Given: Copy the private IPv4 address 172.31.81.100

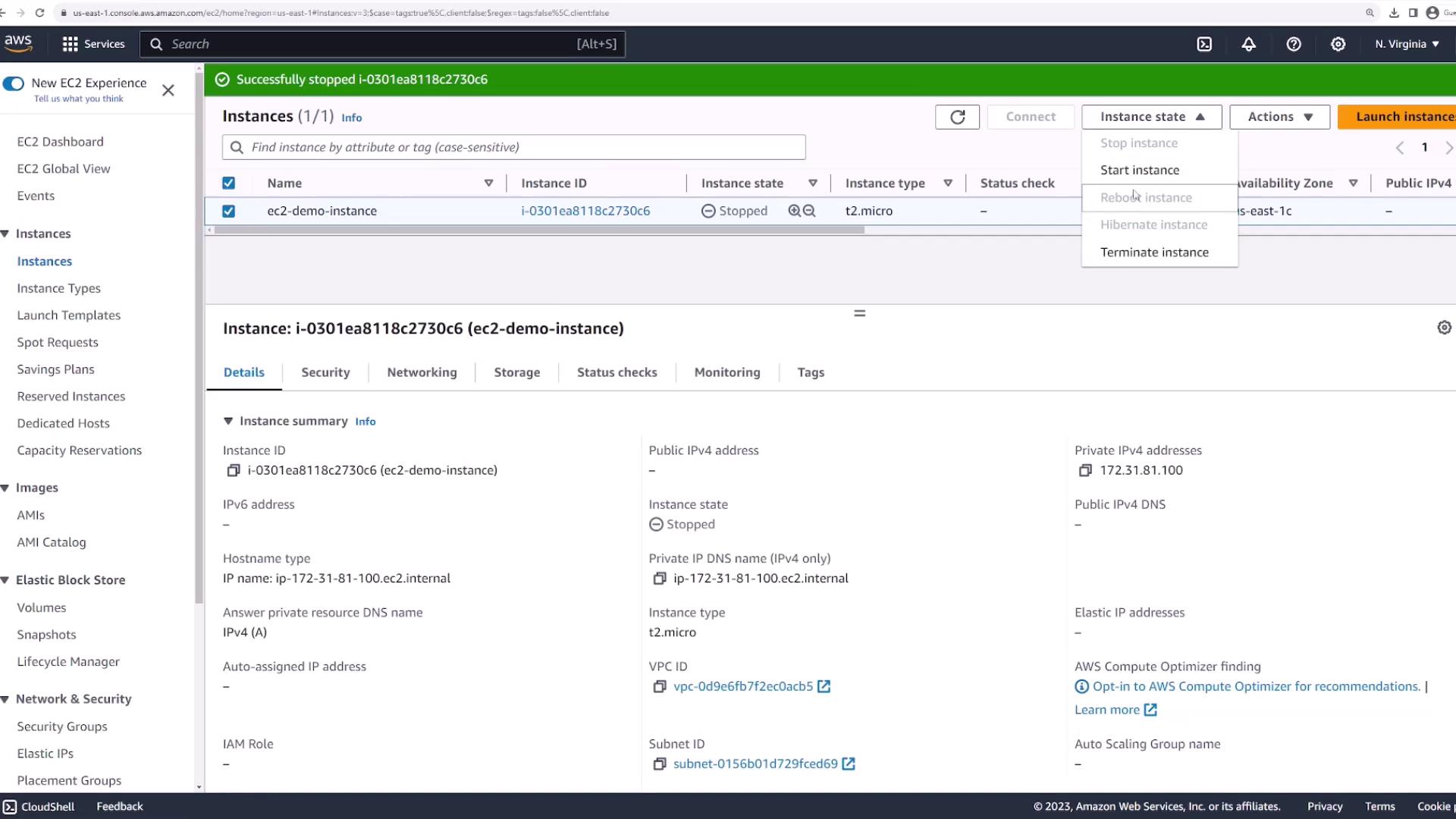Looking at the screenshot, I should [1085, 470].
